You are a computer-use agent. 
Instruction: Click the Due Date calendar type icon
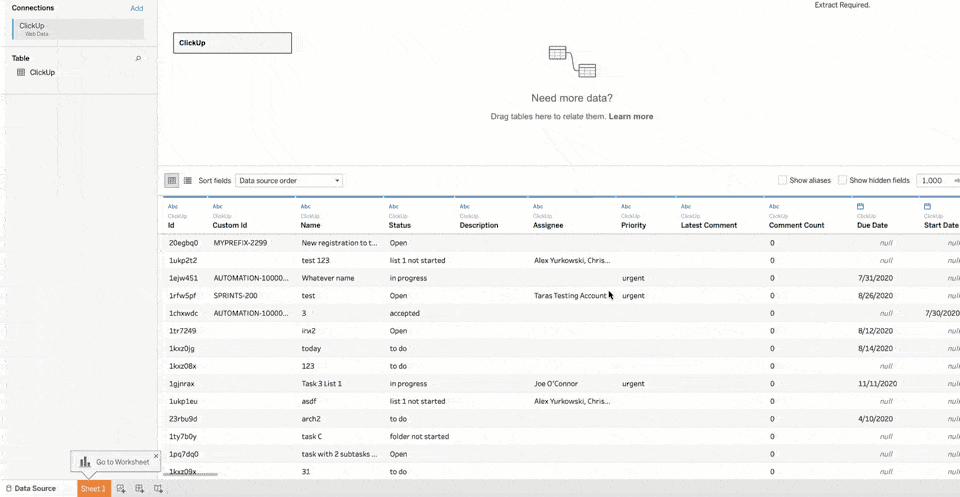pos(860,206)
